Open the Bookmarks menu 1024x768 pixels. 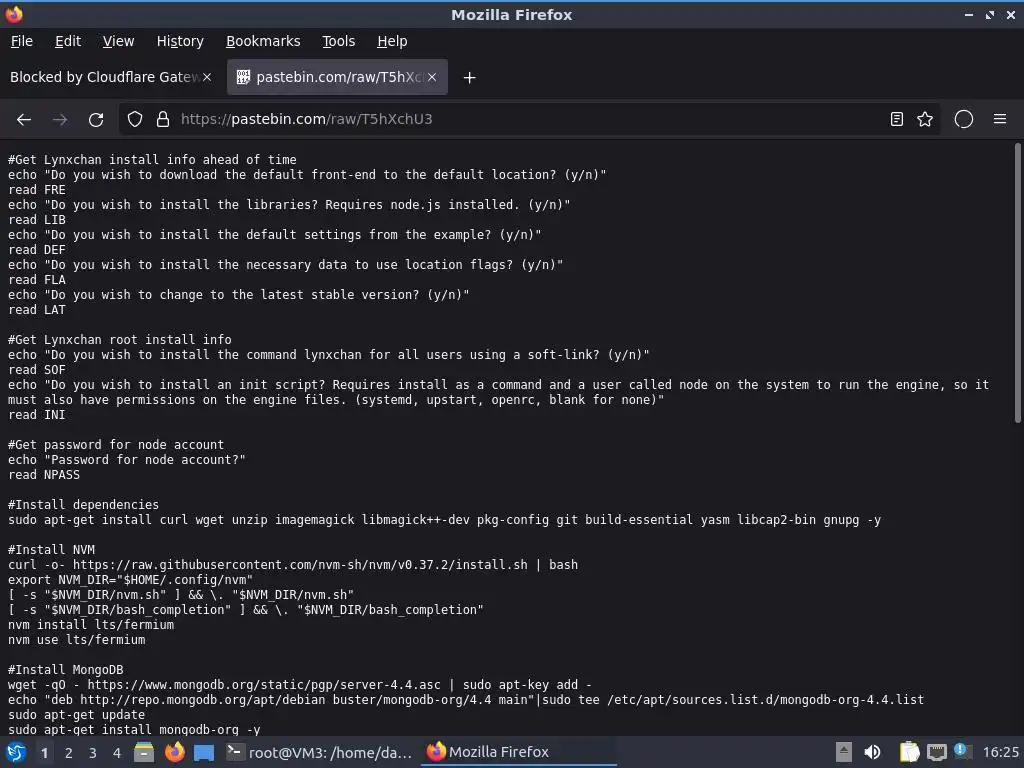[x=263, y=41]
